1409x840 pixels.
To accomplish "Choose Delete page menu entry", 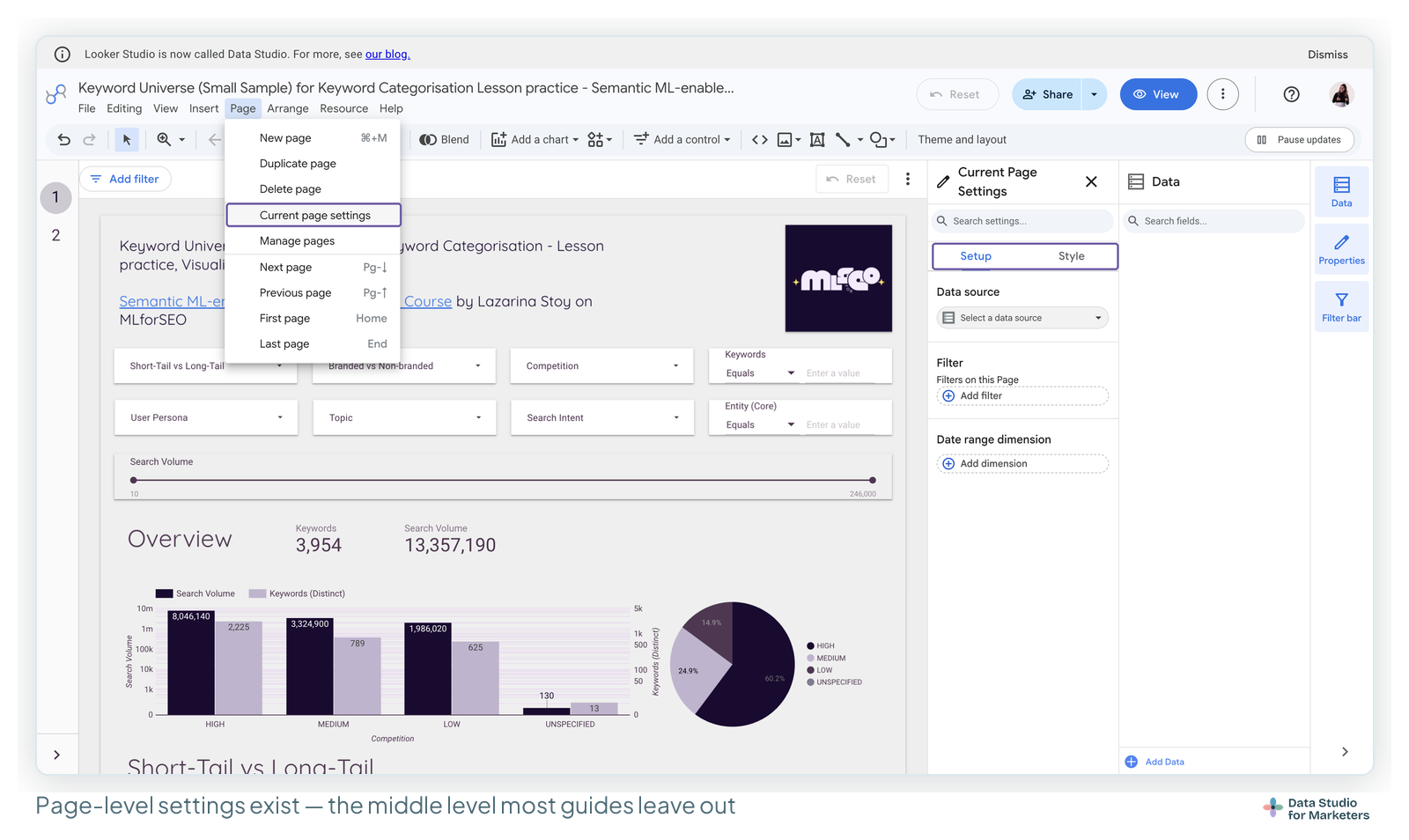I will click(313, 189).
